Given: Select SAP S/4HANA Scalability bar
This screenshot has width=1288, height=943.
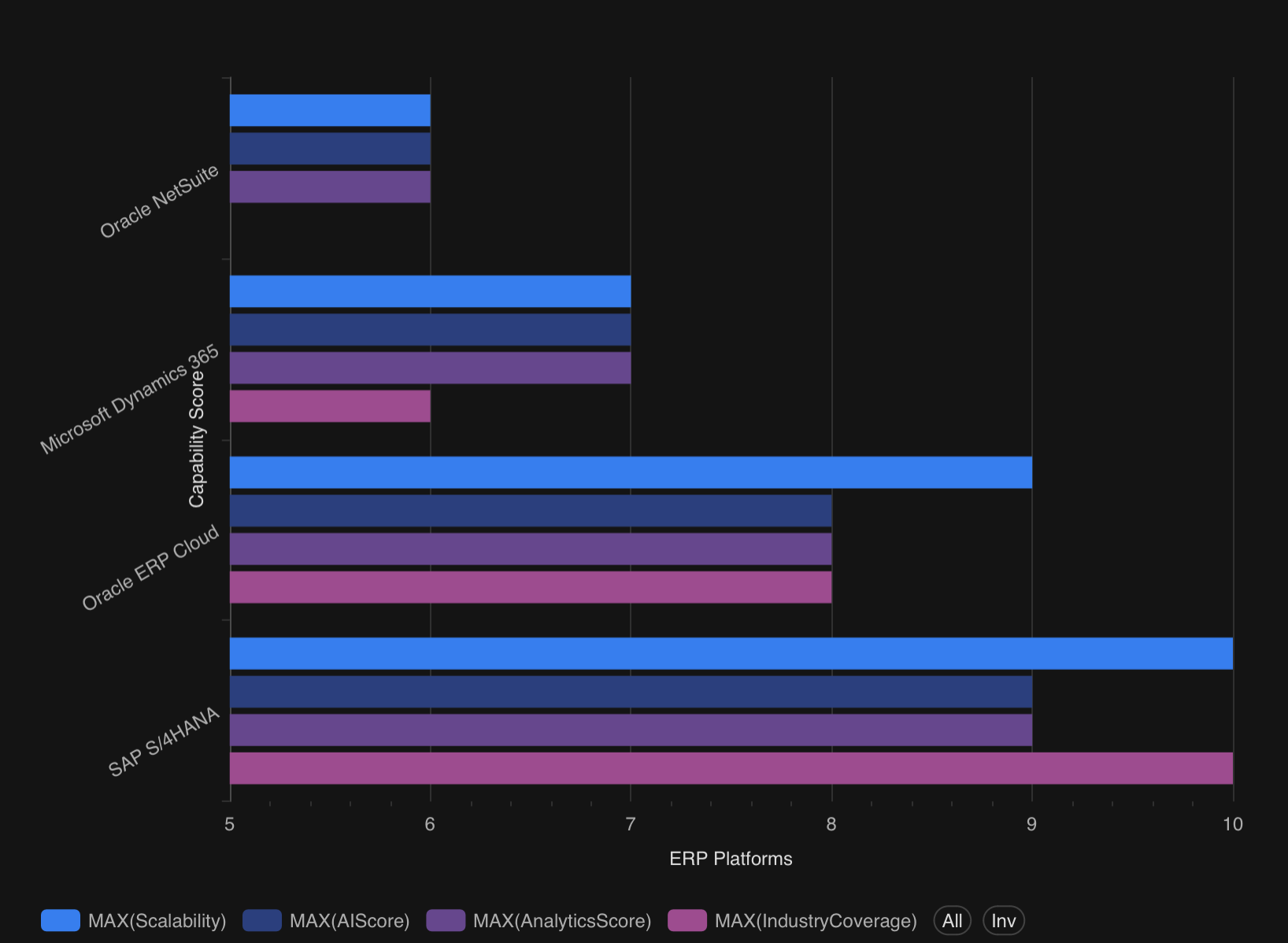Looking at the screenshot, I should coord(731,653).
